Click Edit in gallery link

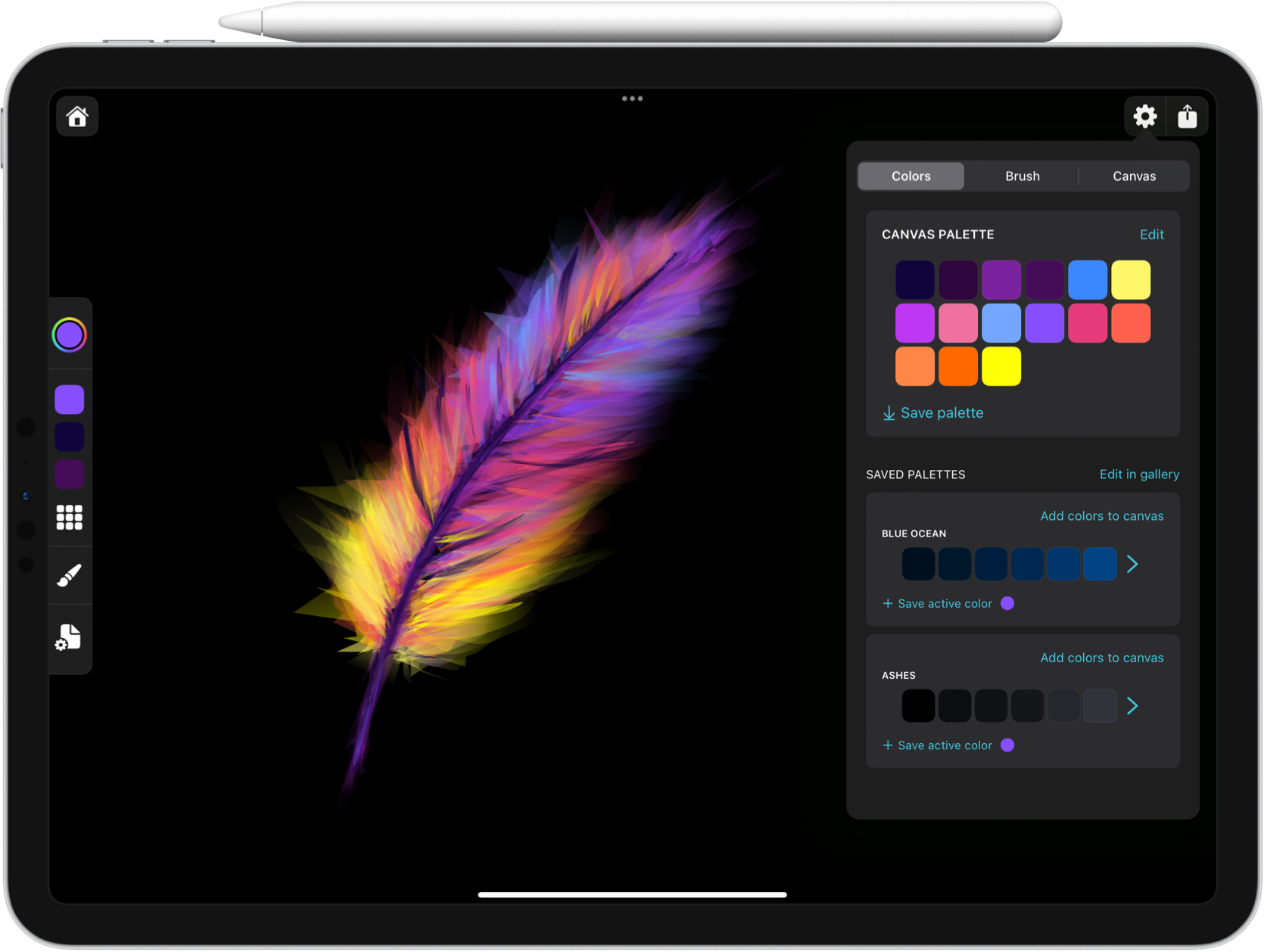1139,474
